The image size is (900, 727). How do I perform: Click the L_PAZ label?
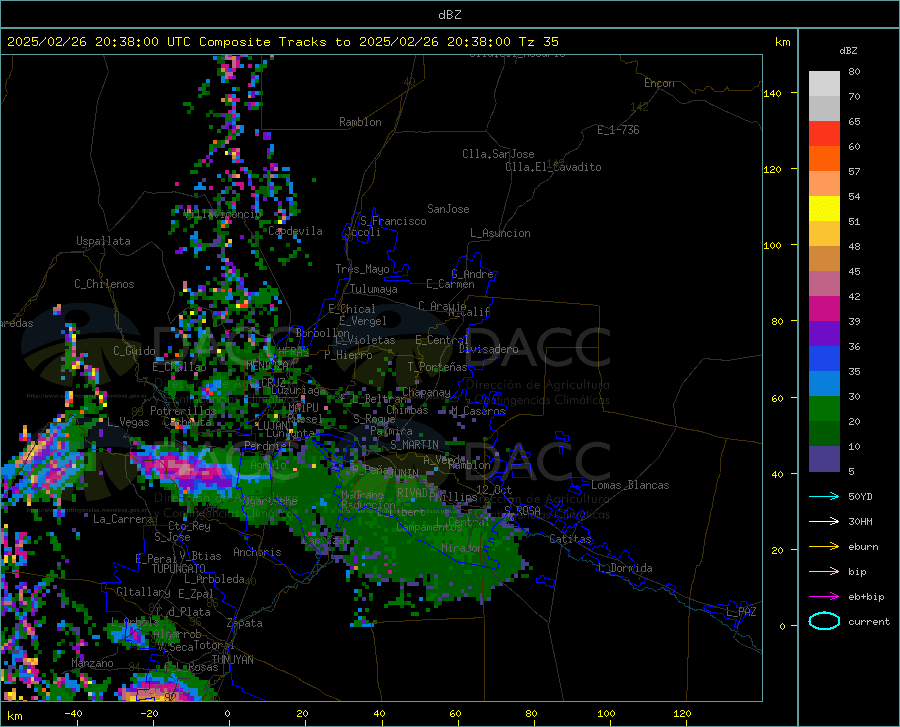[741, 612]
